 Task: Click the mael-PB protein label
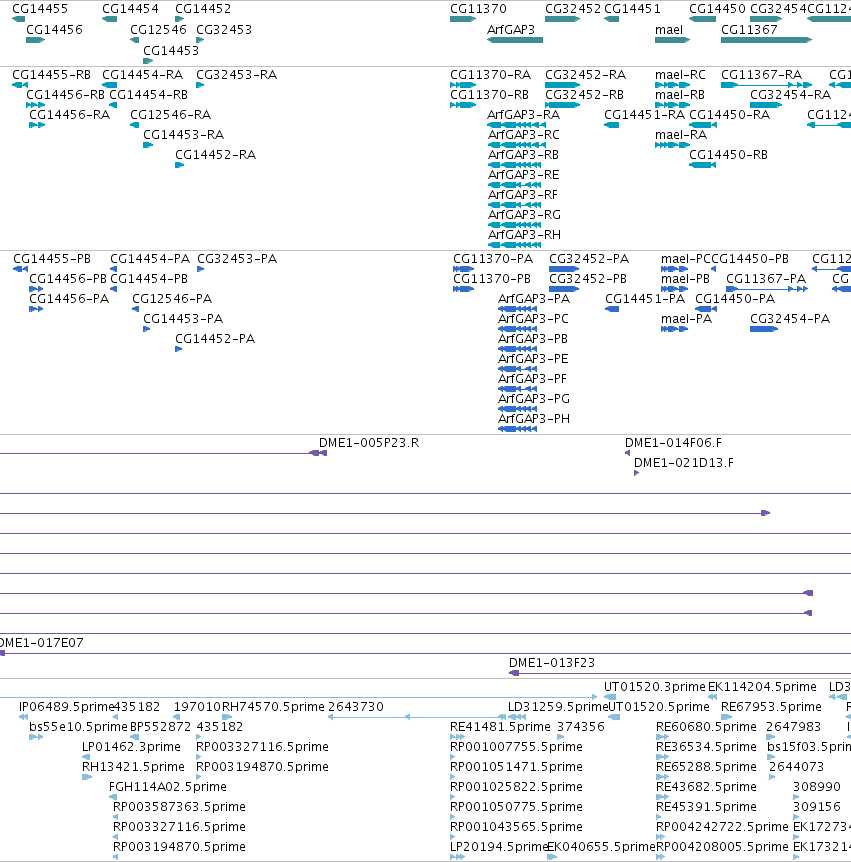pos(686,279)
